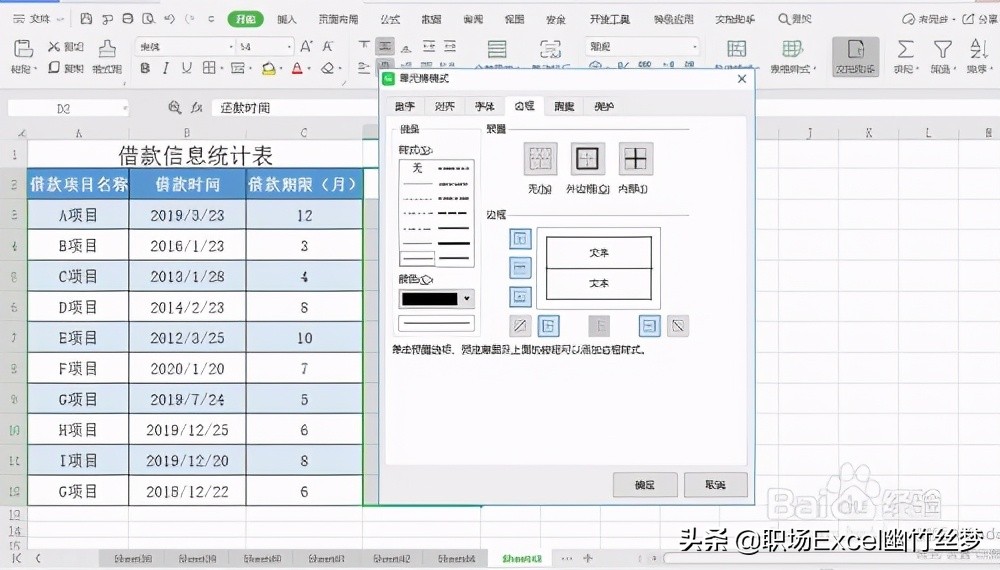Toggle the top border button
1000x570 pixels.
click(520, 239)
